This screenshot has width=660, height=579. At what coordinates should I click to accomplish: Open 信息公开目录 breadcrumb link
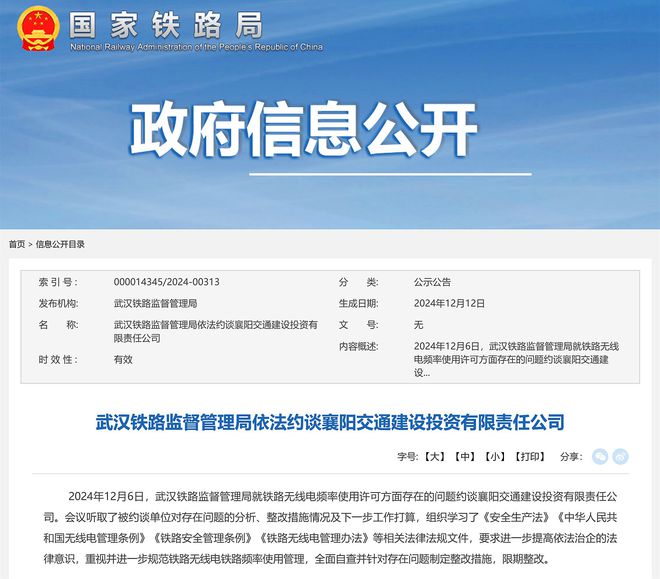point(60,244)
